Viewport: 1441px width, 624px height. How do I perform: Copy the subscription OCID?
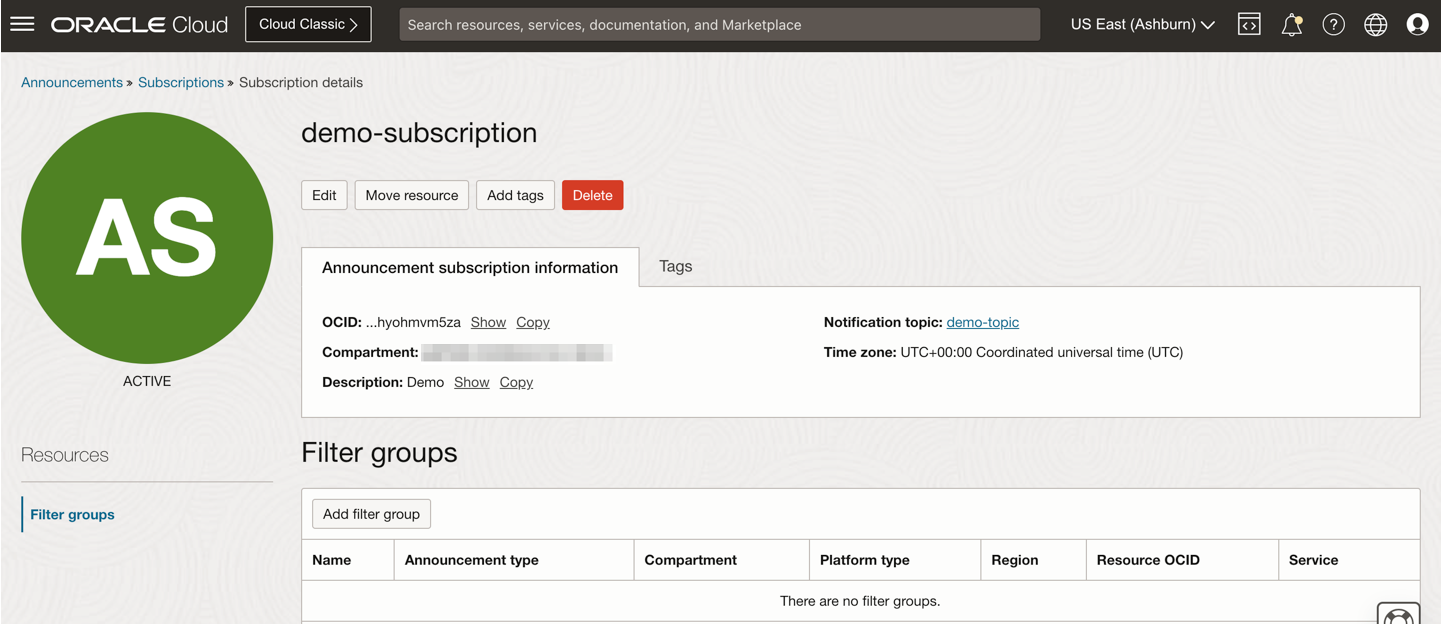point(532,321)
